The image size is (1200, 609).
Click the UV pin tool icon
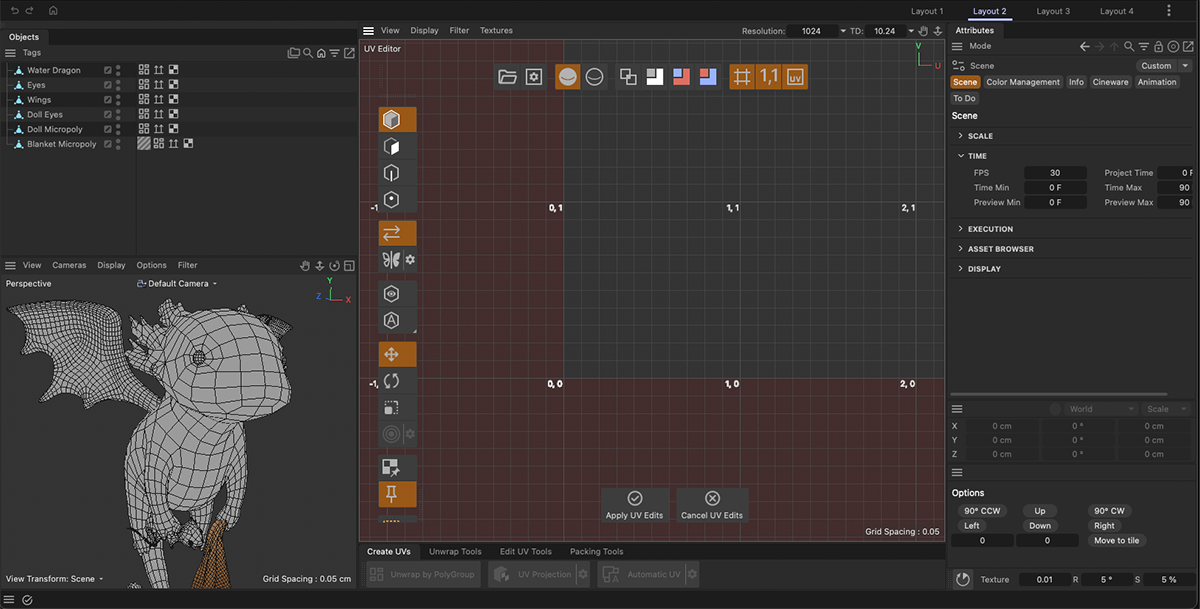(x=392, y=493)
